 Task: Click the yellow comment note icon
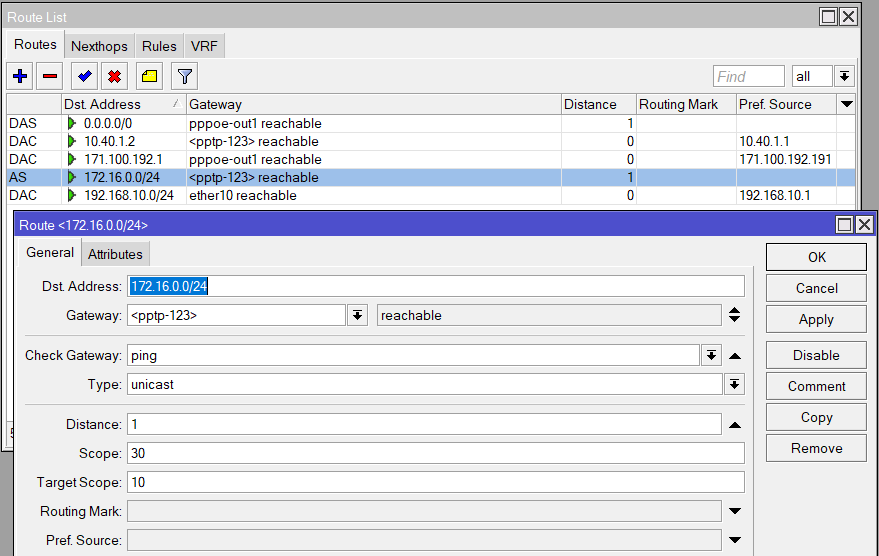(148, 76)
